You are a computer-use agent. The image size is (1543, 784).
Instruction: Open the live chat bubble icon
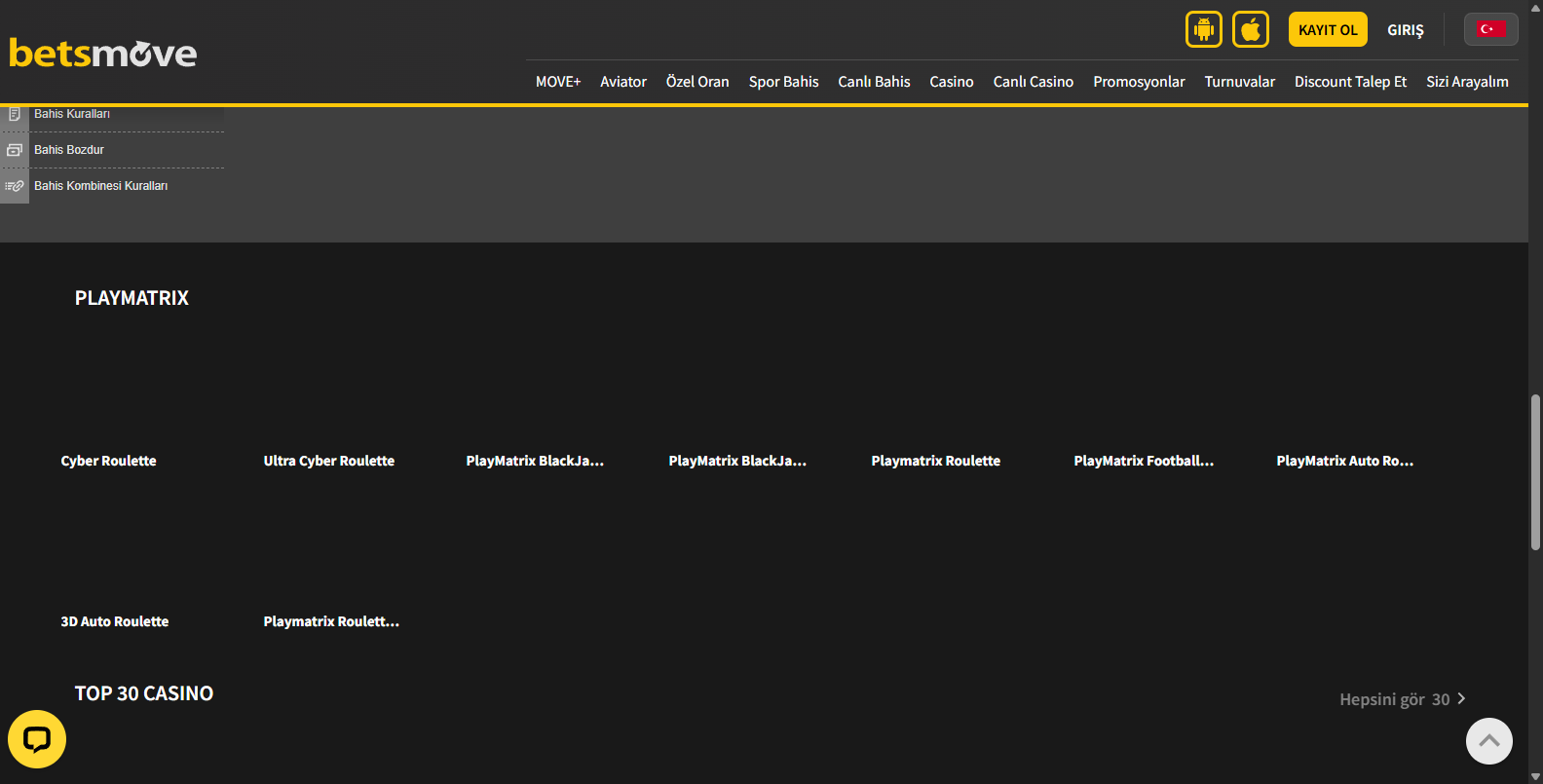coord(37,739)
